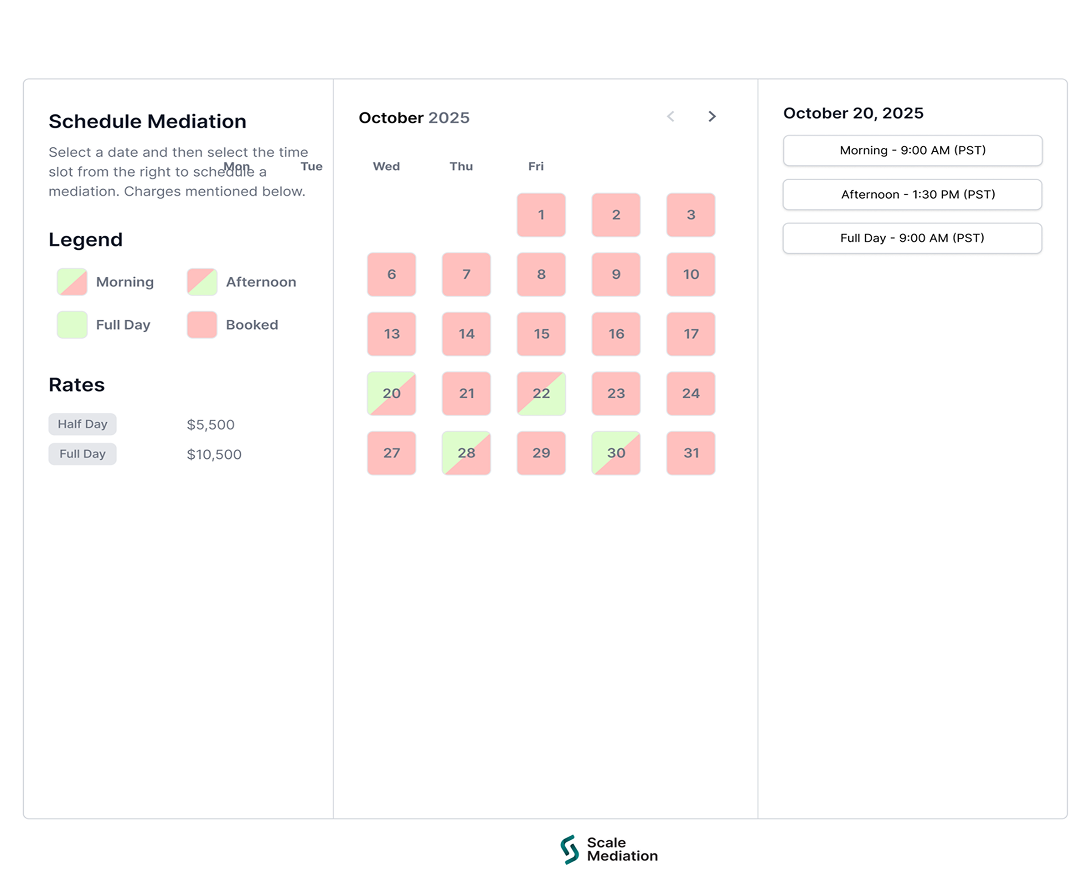The width and height of the screenshot is (1088, 896).
Task: Go to next month using right chevron
Action: (x=712, y=117)
